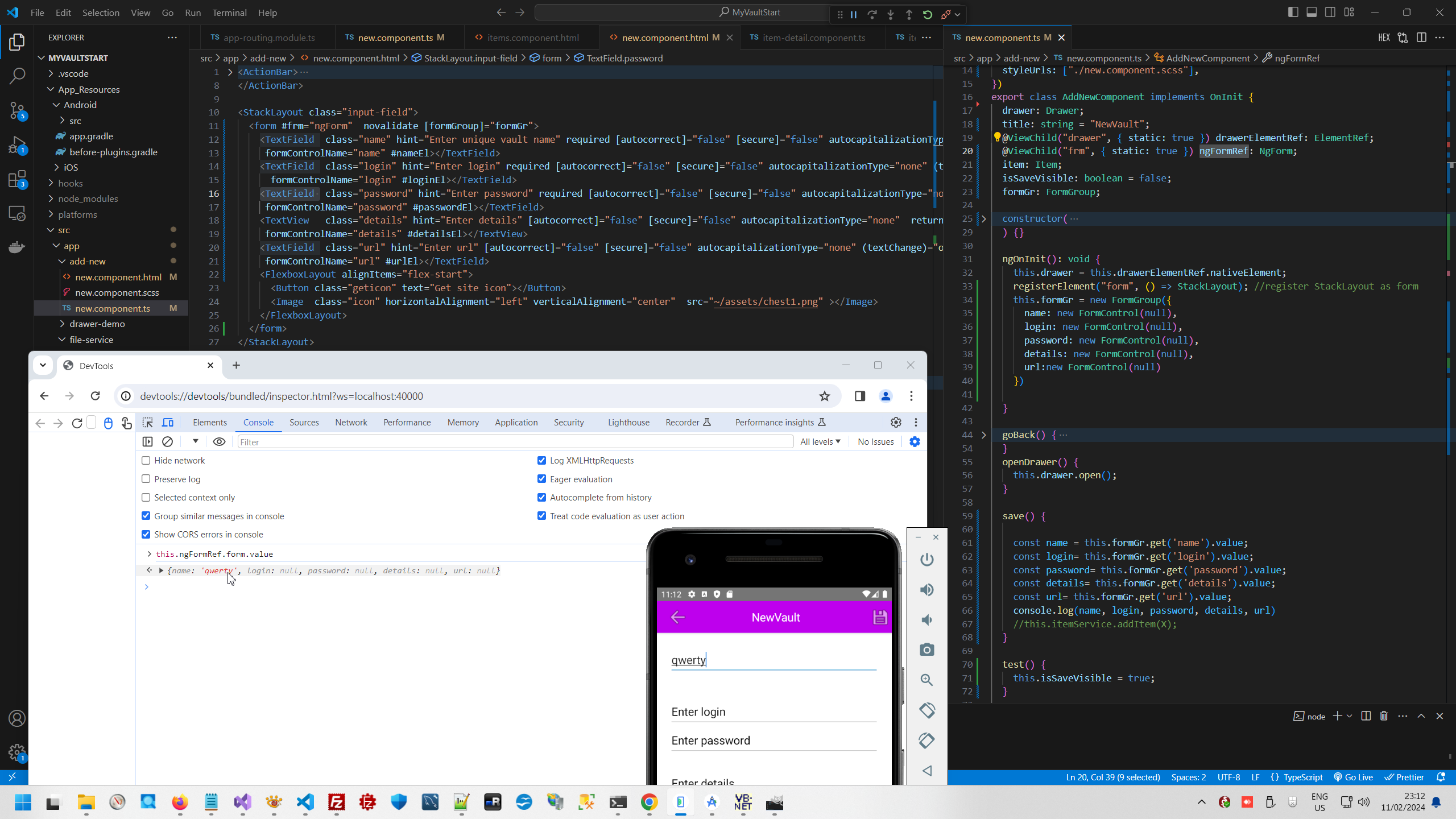Viewport: 1456px width, 819px height.
Task: Open the Source Control view
Action: coord(17,110)
